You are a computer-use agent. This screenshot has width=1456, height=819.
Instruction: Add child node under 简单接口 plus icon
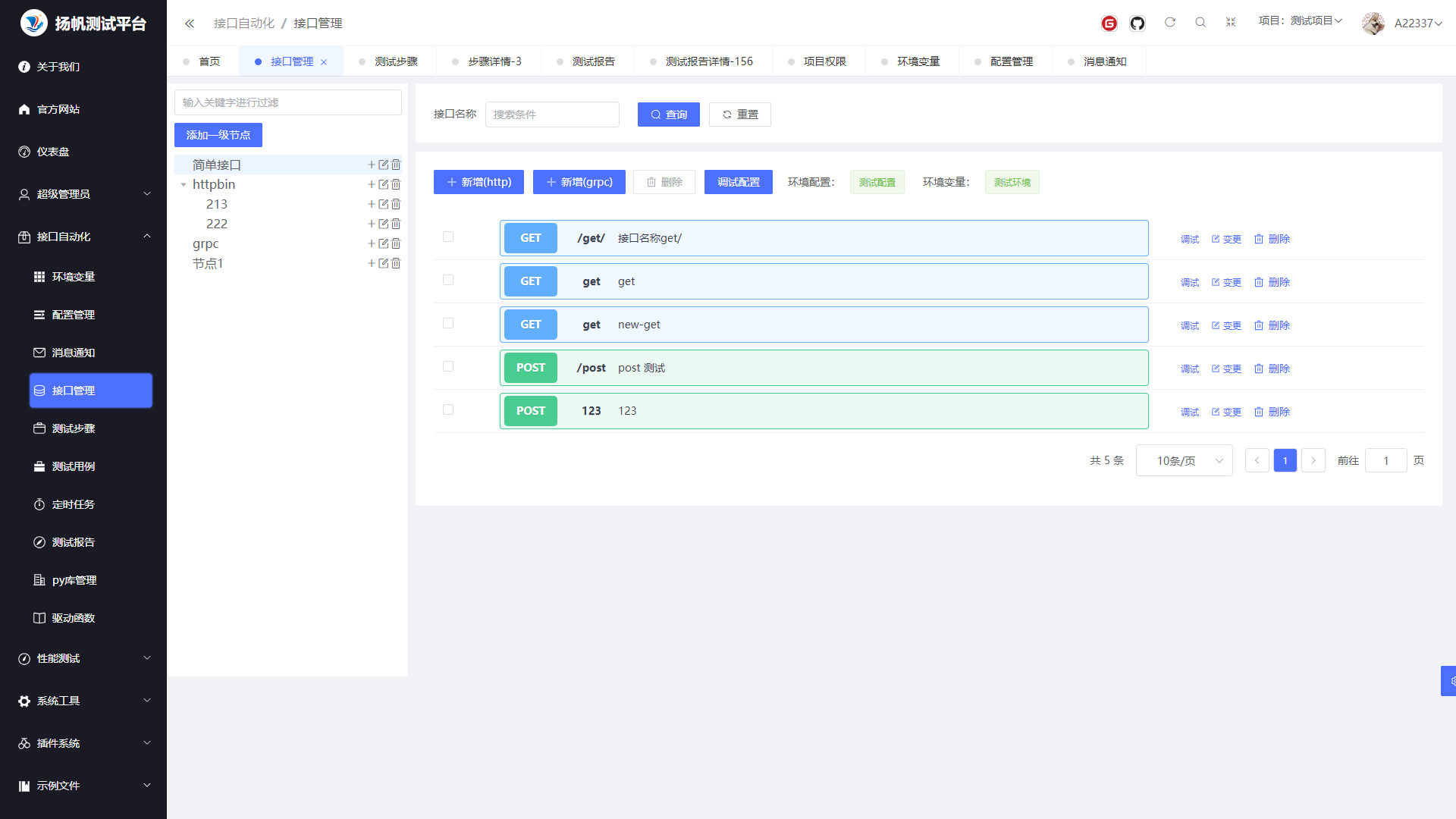tap(372, 165)
